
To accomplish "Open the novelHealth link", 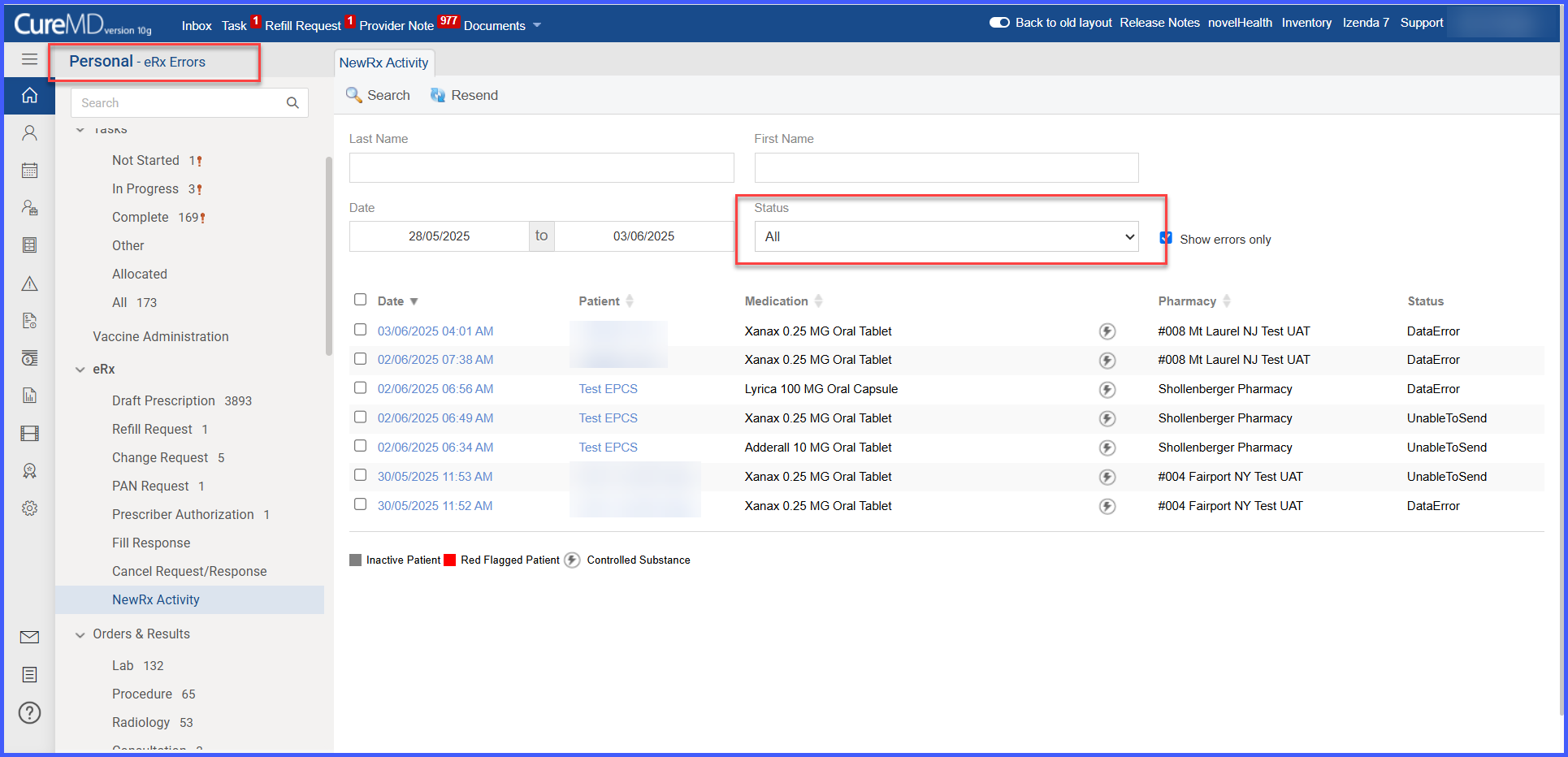I will click(x=1240, y=23).
